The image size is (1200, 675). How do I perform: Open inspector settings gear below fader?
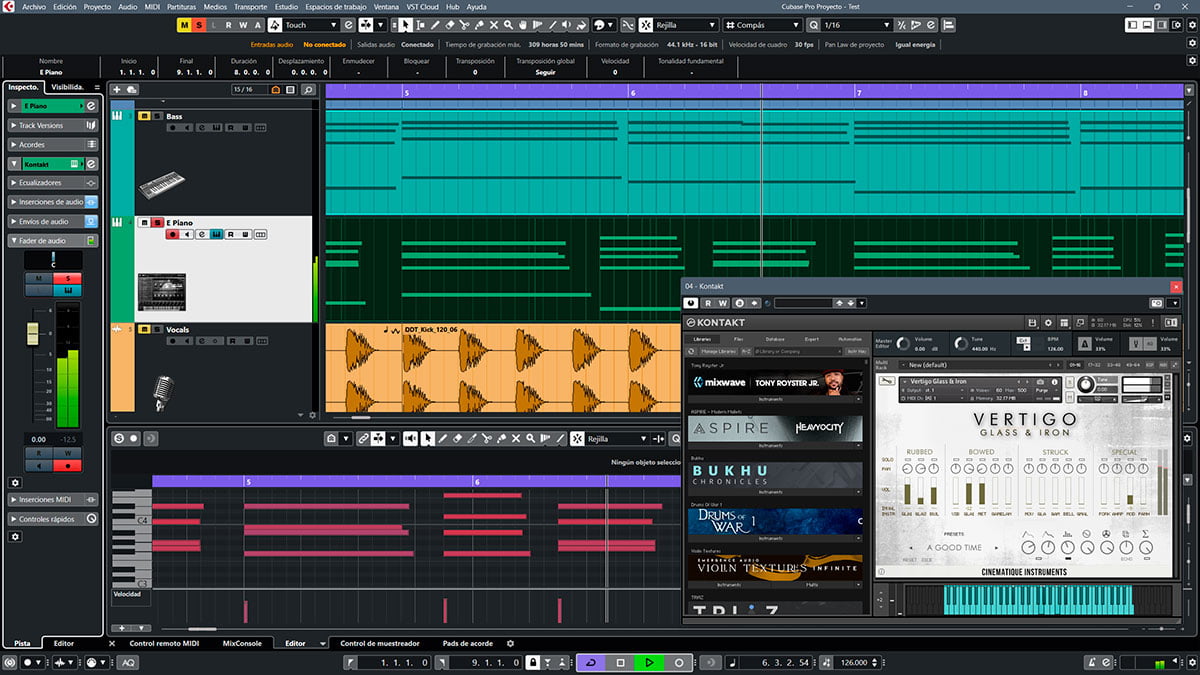15,482
